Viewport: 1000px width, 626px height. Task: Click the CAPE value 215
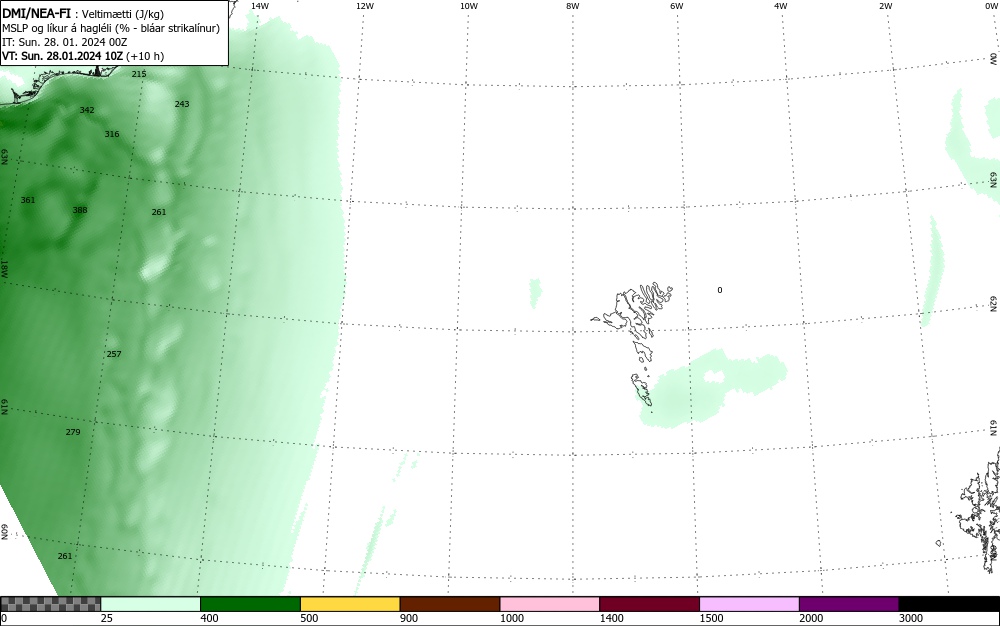click(x=139, y=74)
